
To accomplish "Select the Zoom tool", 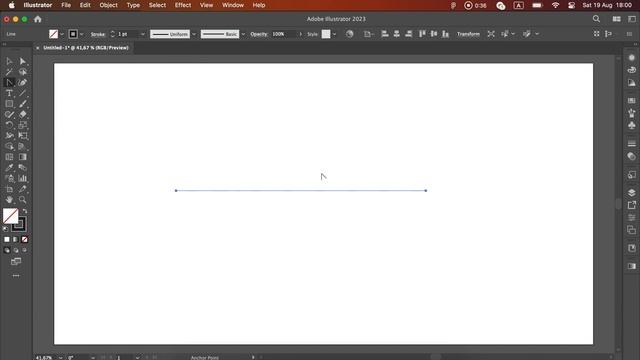I will click(x=23, y=200).
